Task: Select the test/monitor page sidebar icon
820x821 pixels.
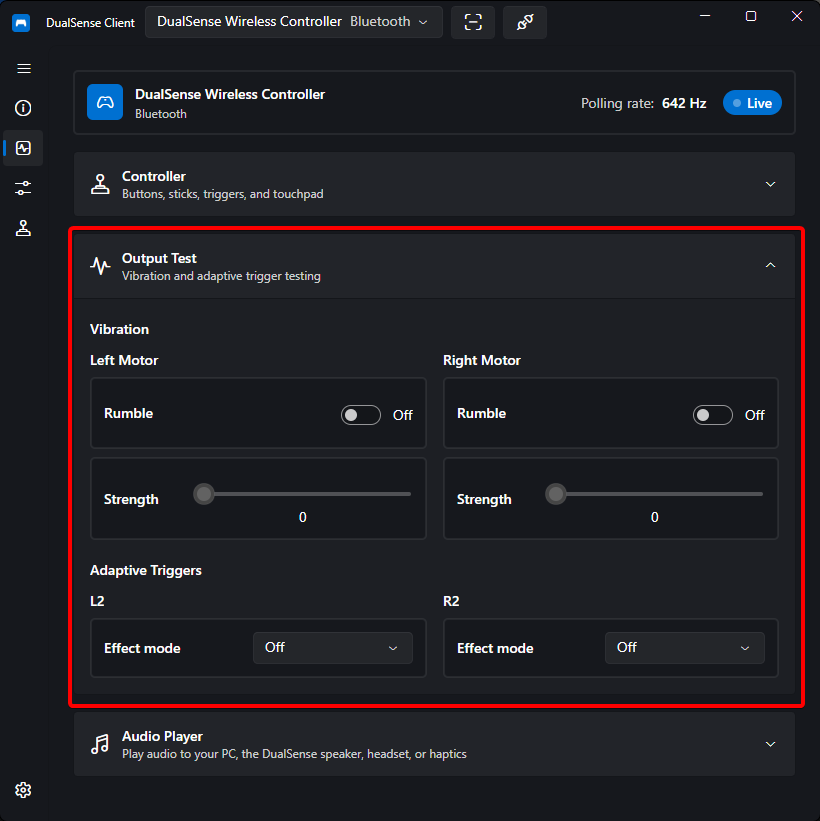Action: [23, 148]
